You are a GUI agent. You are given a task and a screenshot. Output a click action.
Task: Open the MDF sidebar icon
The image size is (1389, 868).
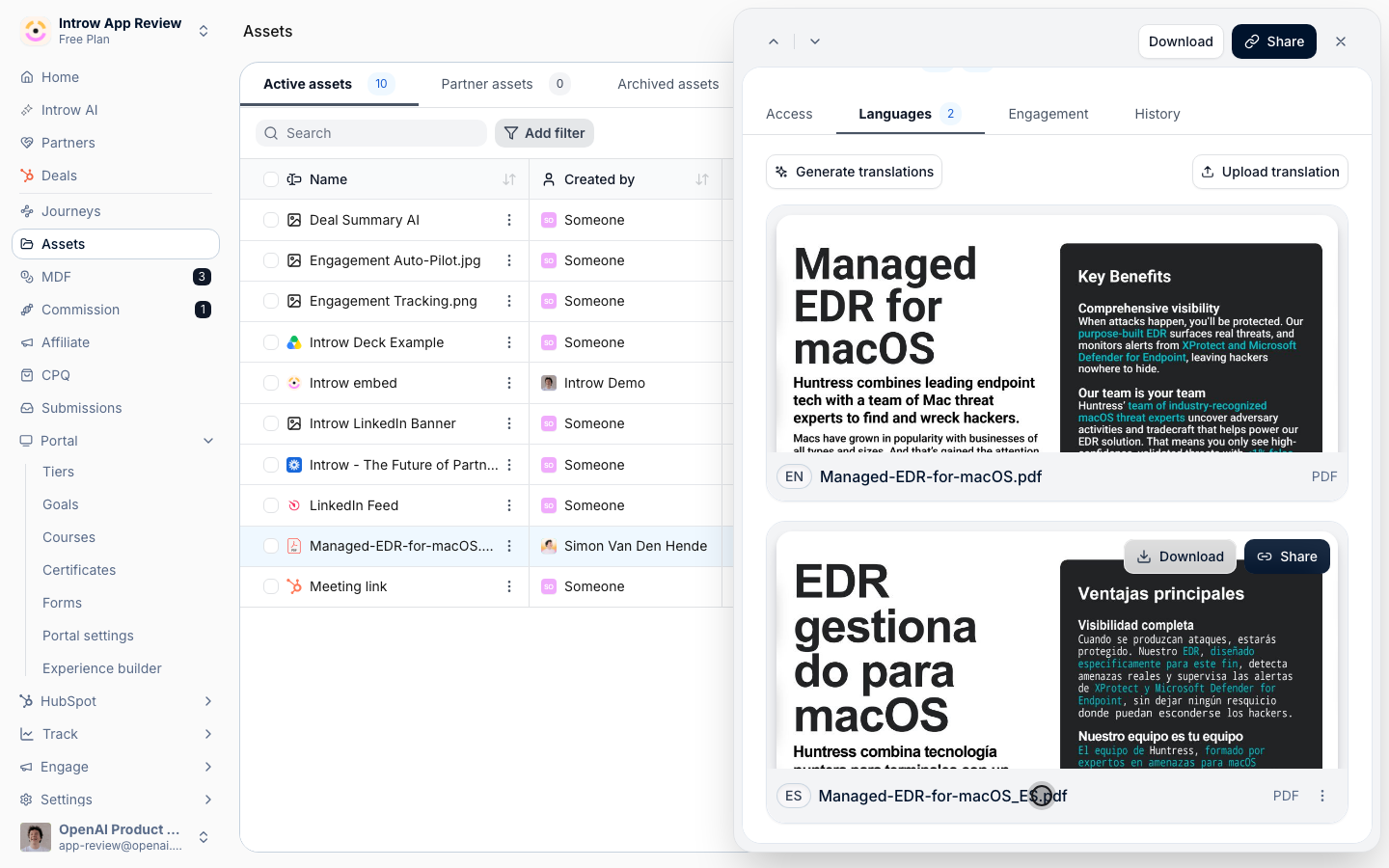pos(27,277)
